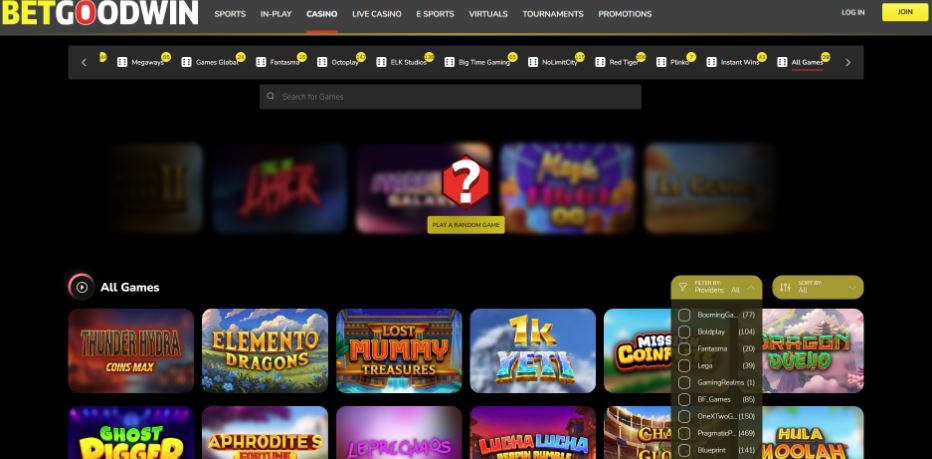Click the BetGoodwin logo
The height and width of the screenshot is (459, 932).
(100, 13)
